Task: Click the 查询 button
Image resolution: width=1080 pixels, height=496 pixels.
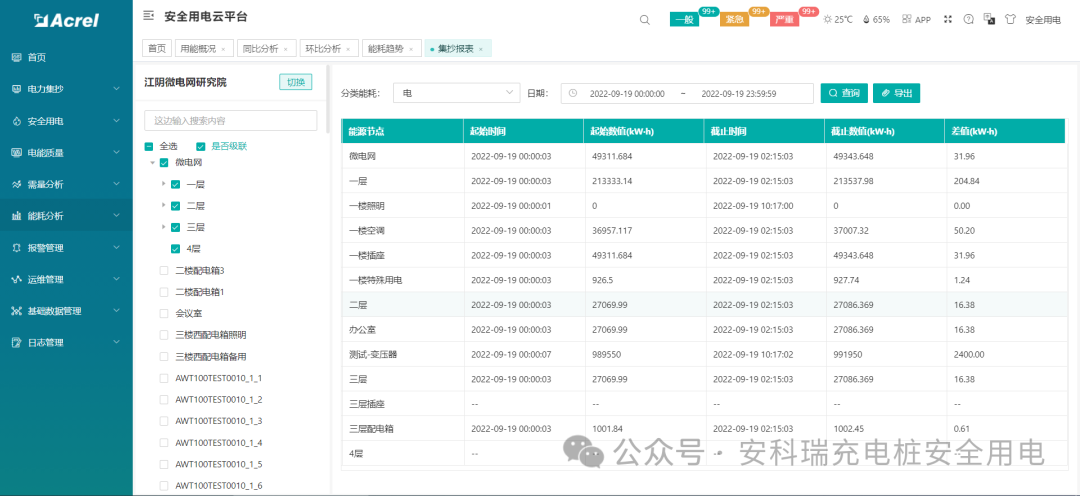Action: (x=844, y=93)
